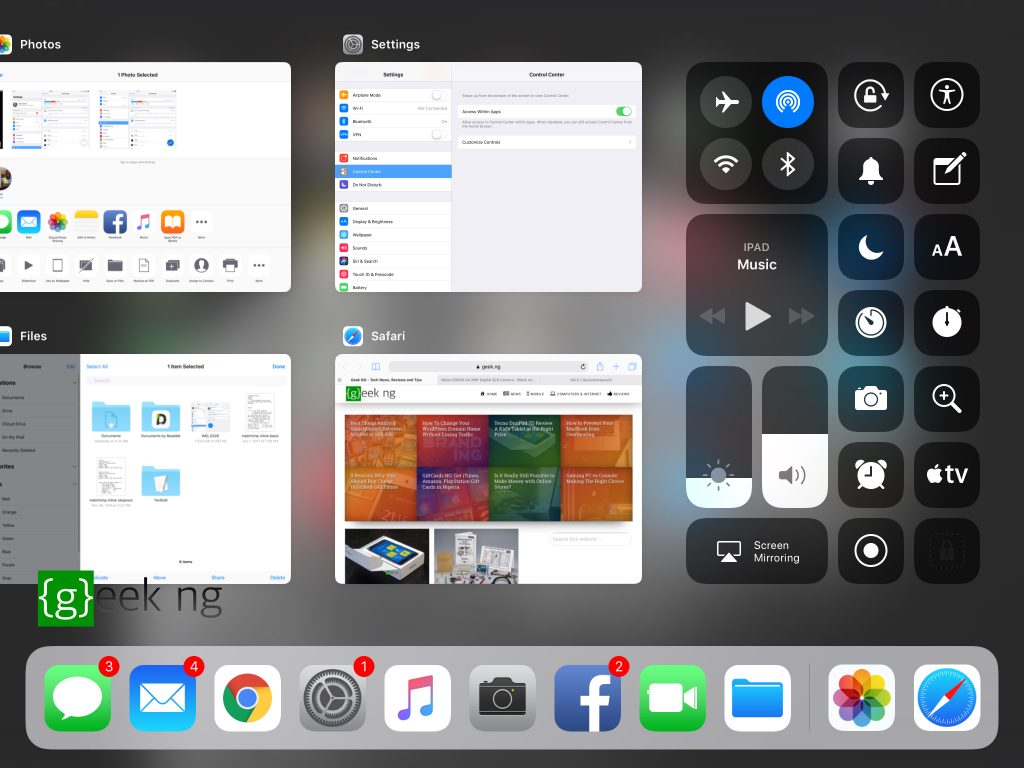Open Music app from the dock

point(417,698)
